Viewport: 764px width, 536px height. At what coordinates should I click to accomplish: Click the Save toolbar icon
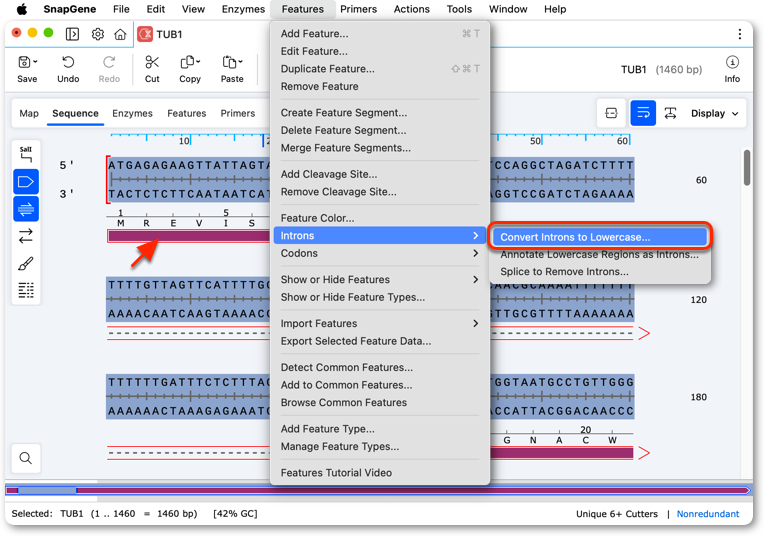pyautogui.click(x=24, y=62)
